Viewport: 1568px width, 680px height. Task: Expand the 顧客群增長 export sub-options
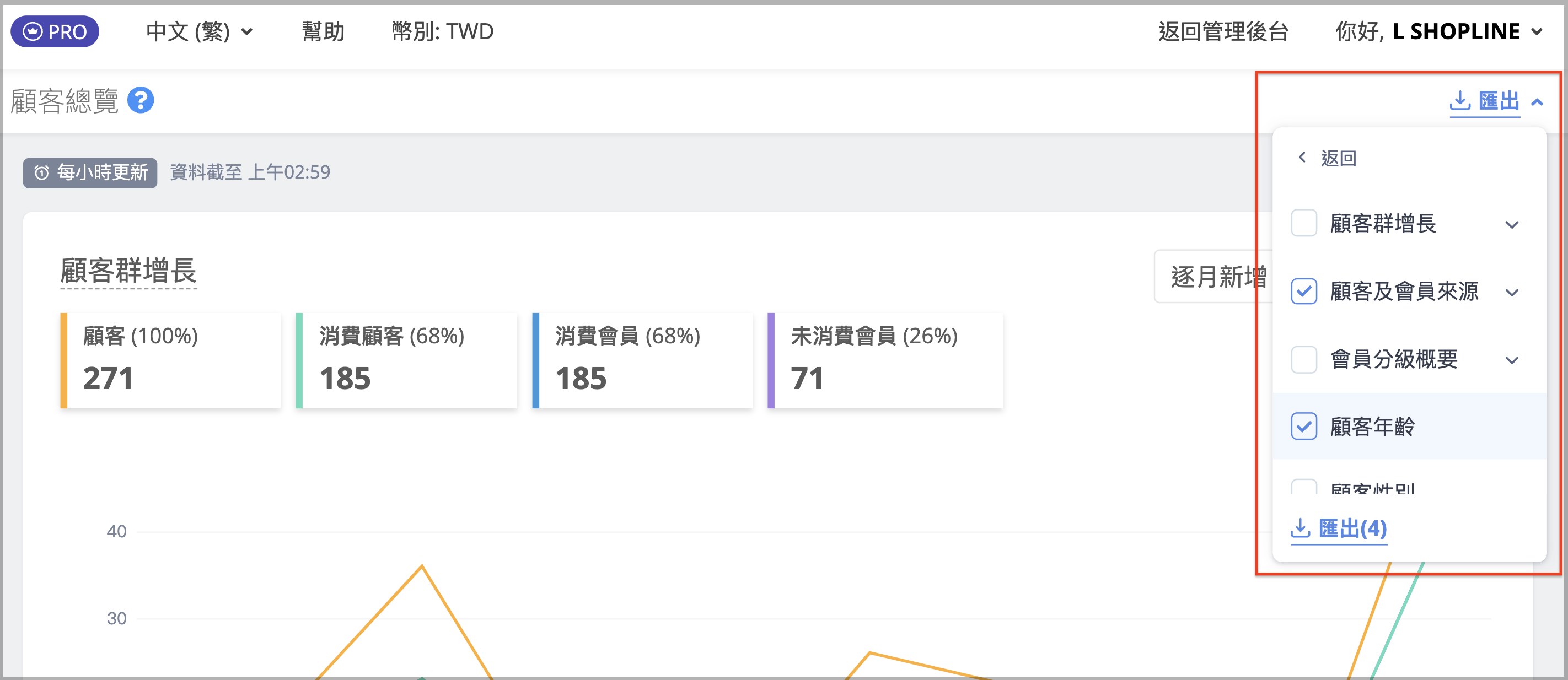tap(1511, 224)
